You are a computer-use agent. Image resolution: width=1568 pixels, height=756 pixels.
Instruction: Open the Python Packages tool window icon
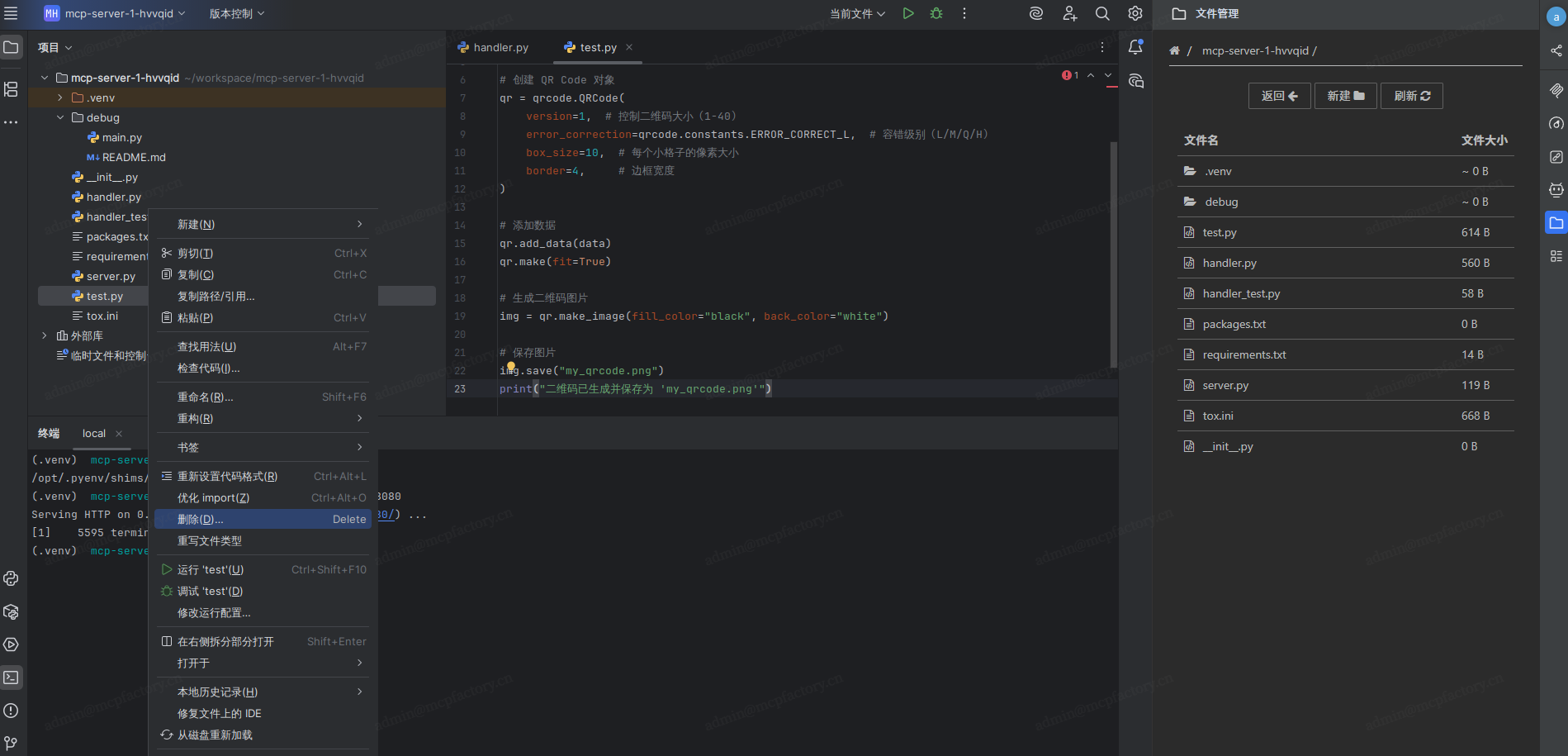click(x=12, y=611)
